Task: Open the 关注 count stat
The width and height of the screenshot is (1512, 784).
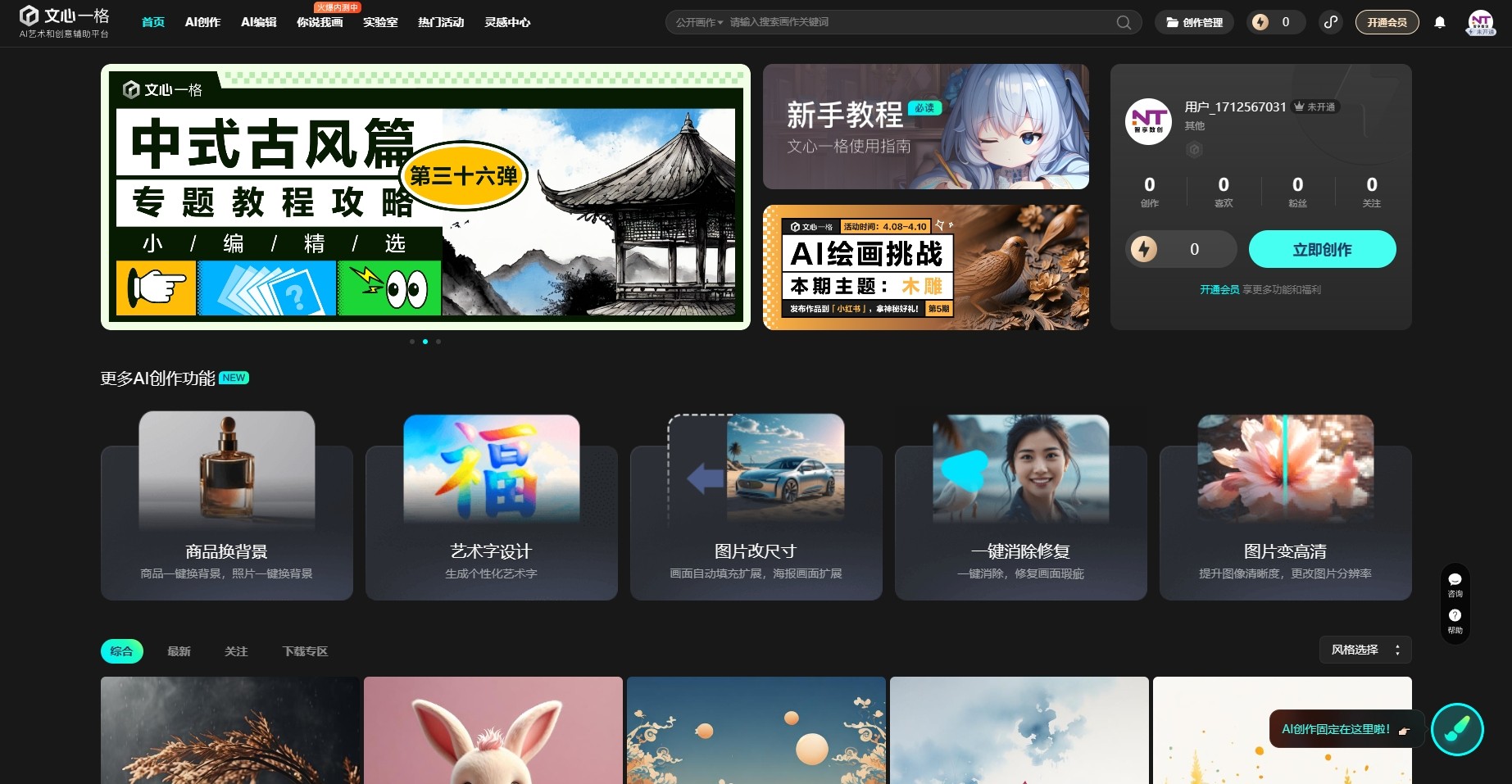Action: pos(1372,192)
